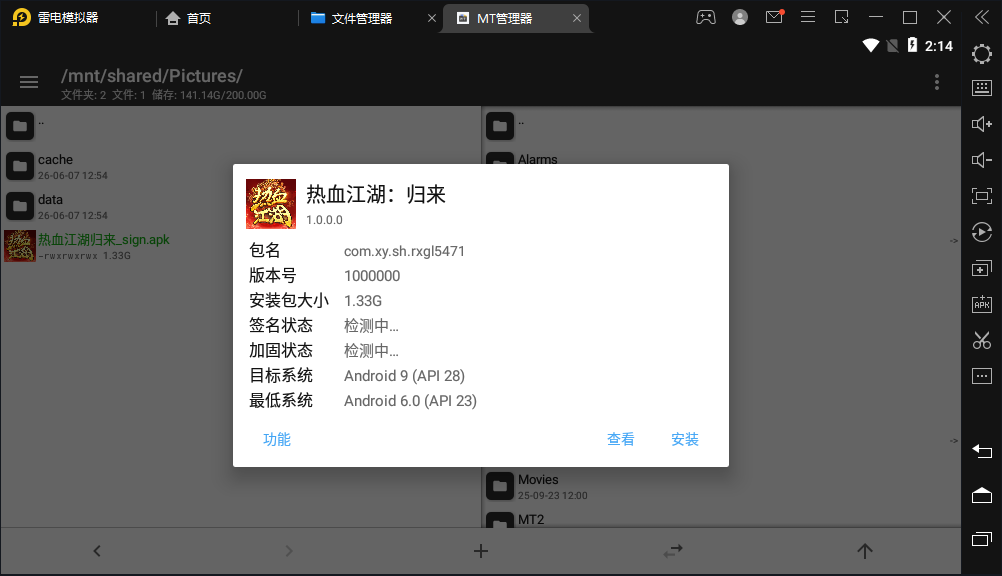Click the 查看 view button
The image size is (1002, 576).
point(620,439)
